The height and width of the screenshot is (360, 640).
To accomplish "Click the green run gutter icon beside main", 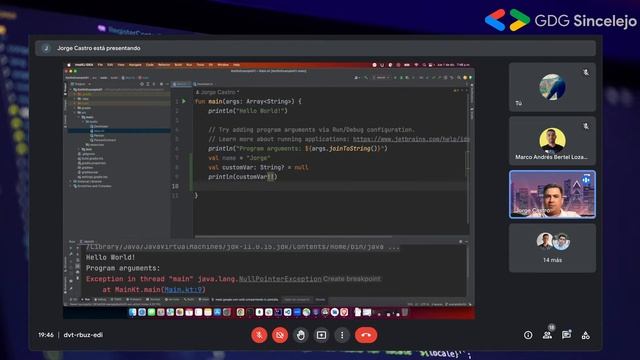I will point(184,101).
